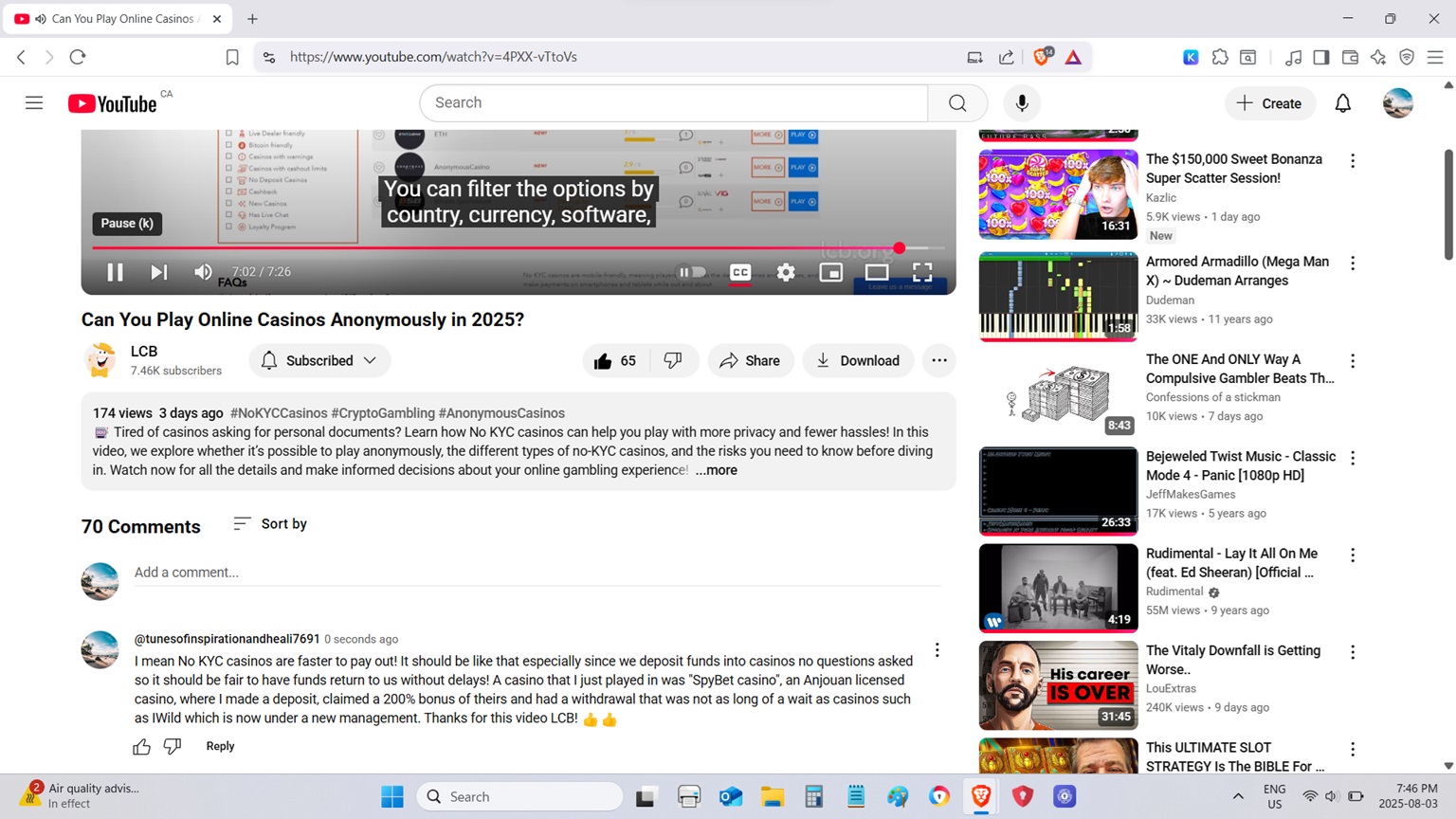The image size is (1456, 819).
Task: Skip to the next video
Action: click(x=158, y=272)
